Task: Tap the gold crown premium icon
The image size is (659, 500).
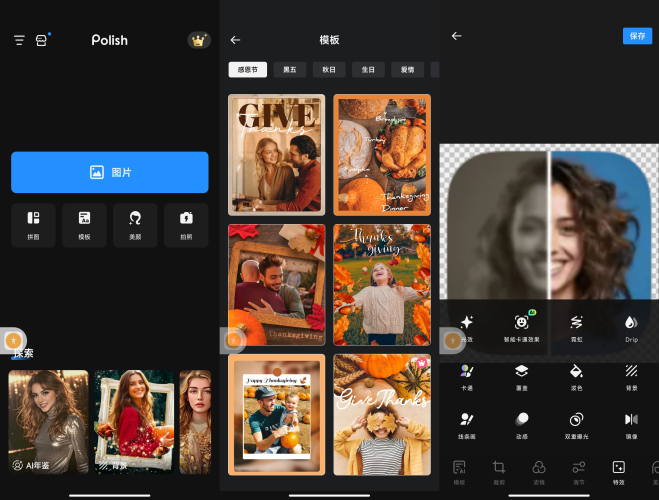Action: pos(199,40)
